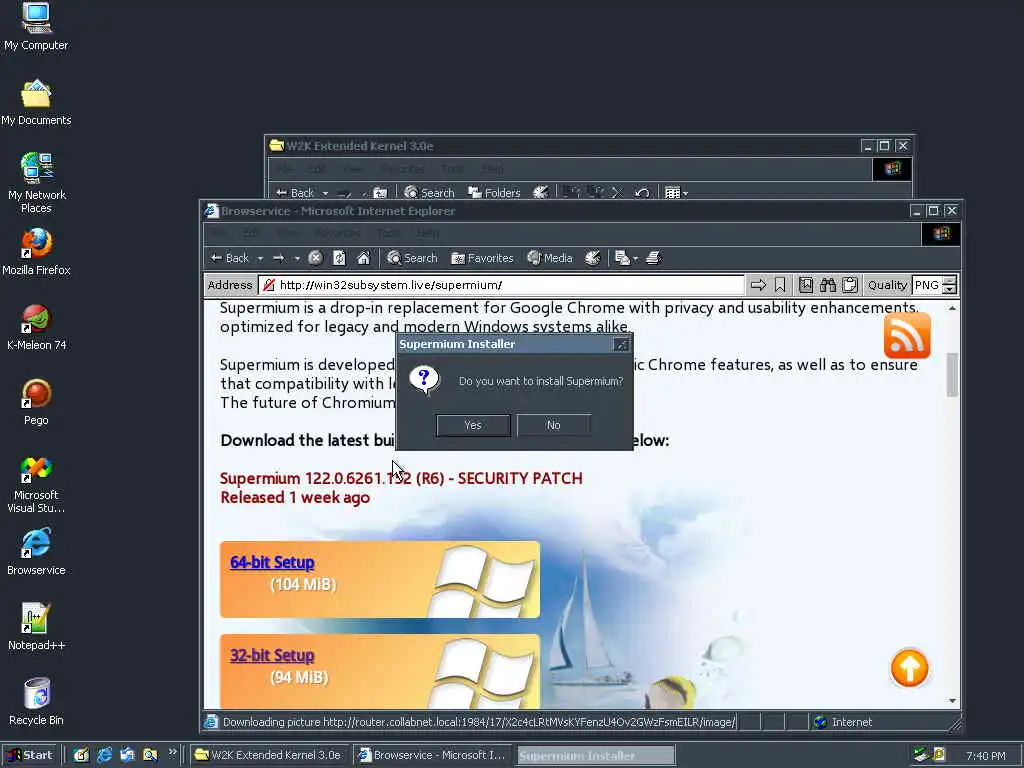
Task: Click the binoculars find icon in address bar
Action: (828, 285)
